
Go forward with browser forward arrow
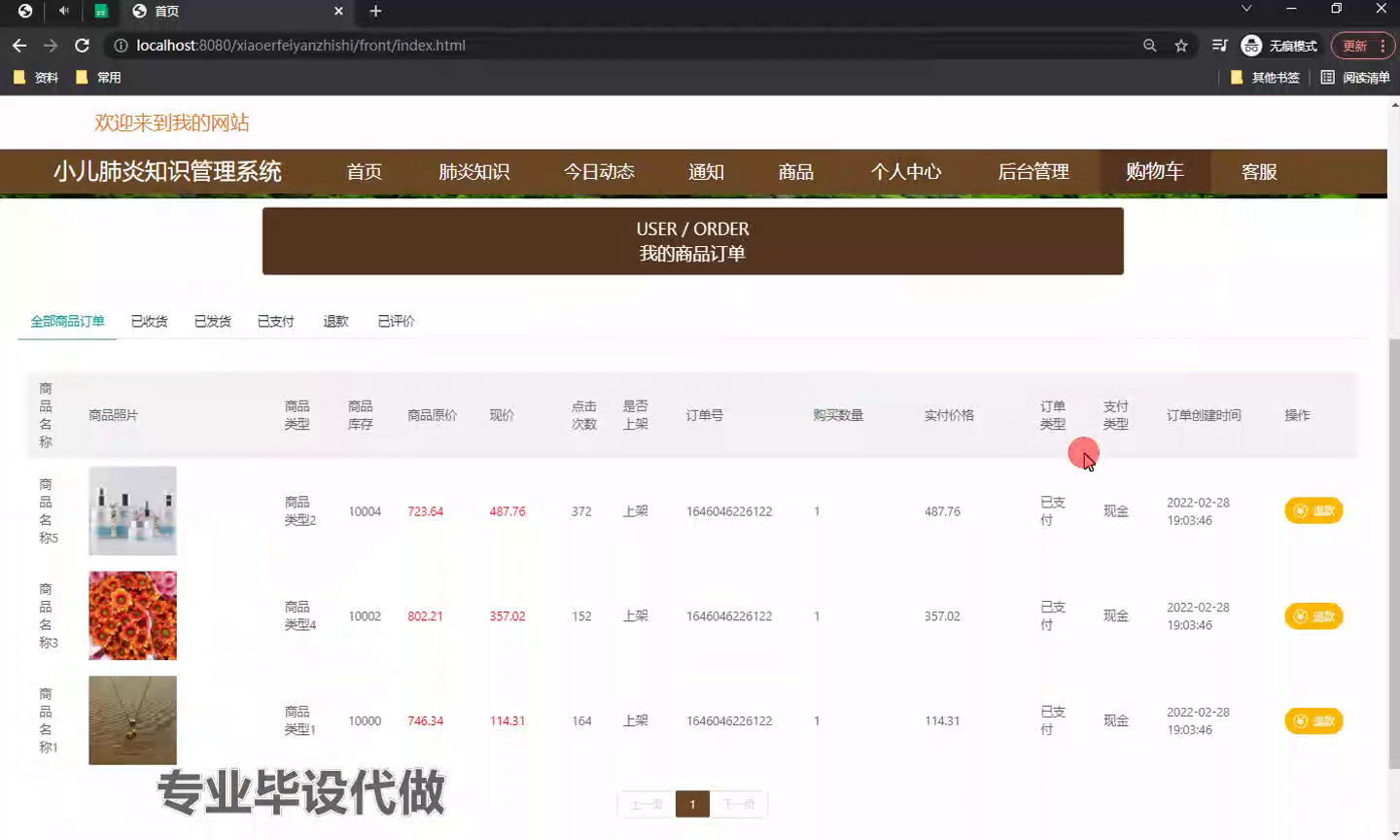coord(51,46)
